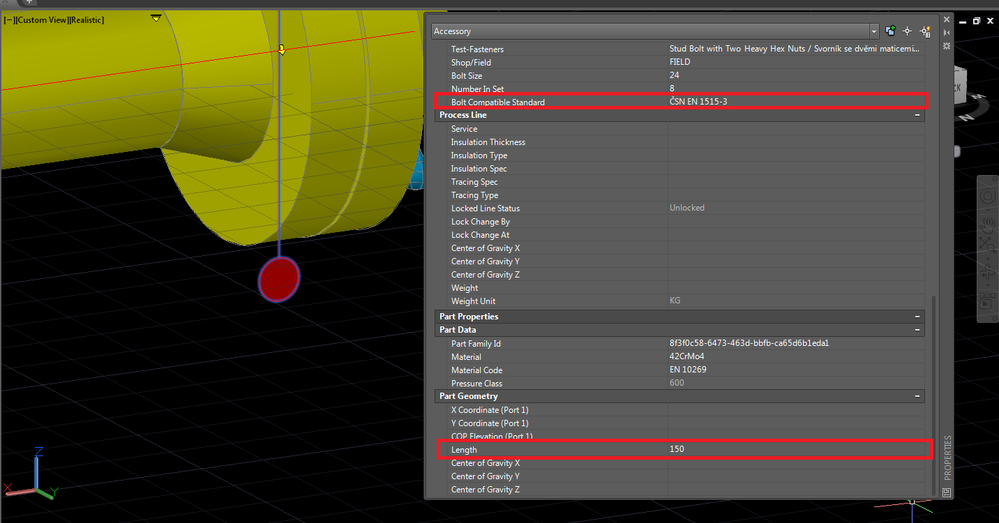The height and width of the screenshot is (523, 999).
Task: Click Shop/Field value FIELD
Action: (680, 62)
